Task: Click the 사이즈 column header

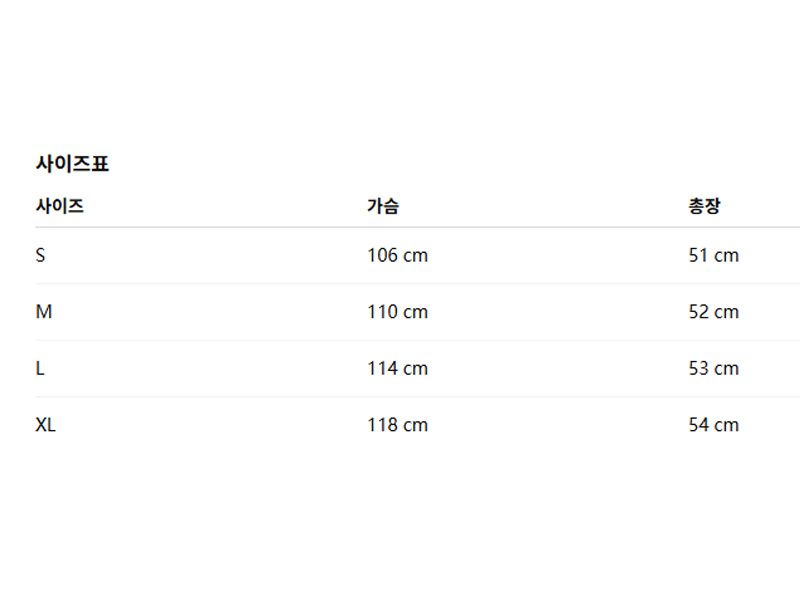Action: coord(59,207)
